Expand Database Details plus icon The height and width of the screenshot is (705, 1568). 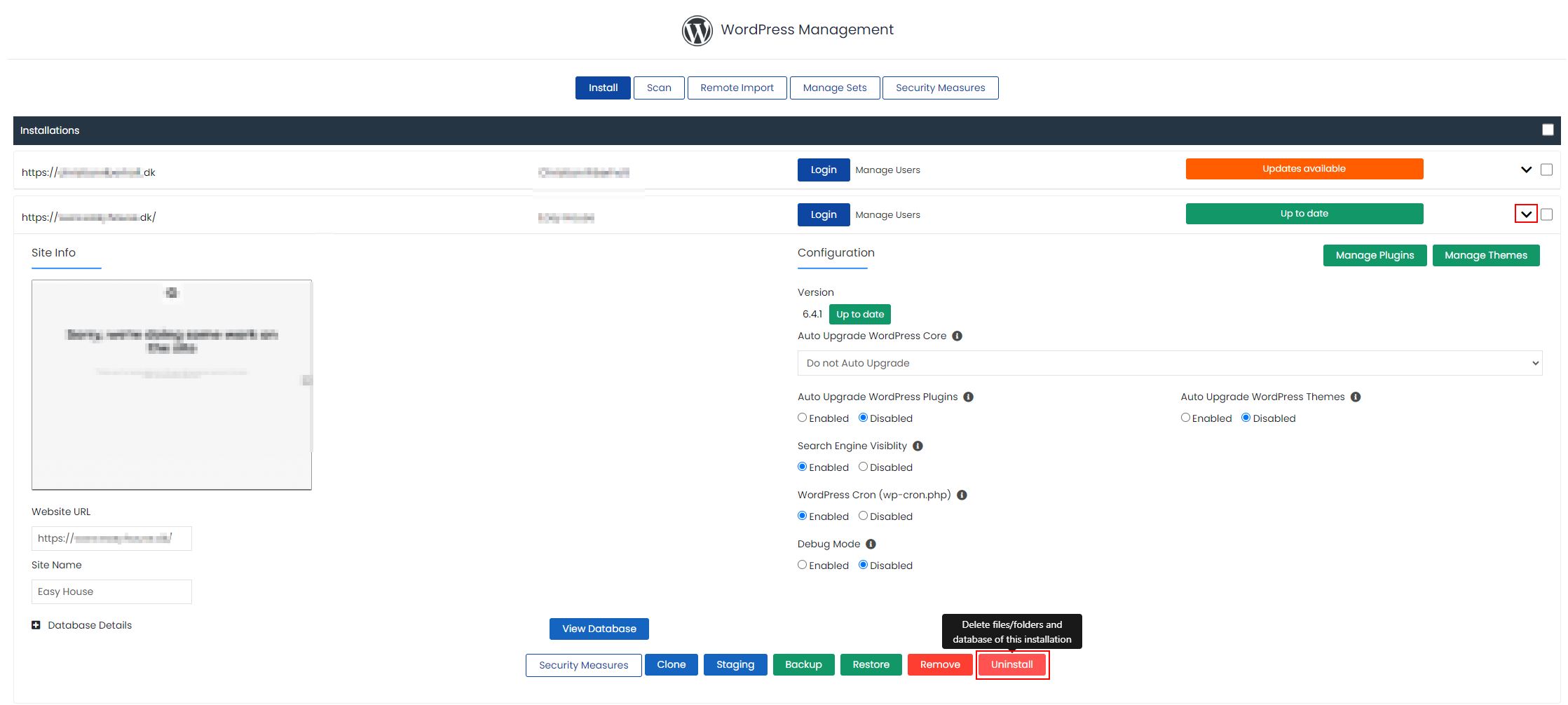tap(36, 625)
